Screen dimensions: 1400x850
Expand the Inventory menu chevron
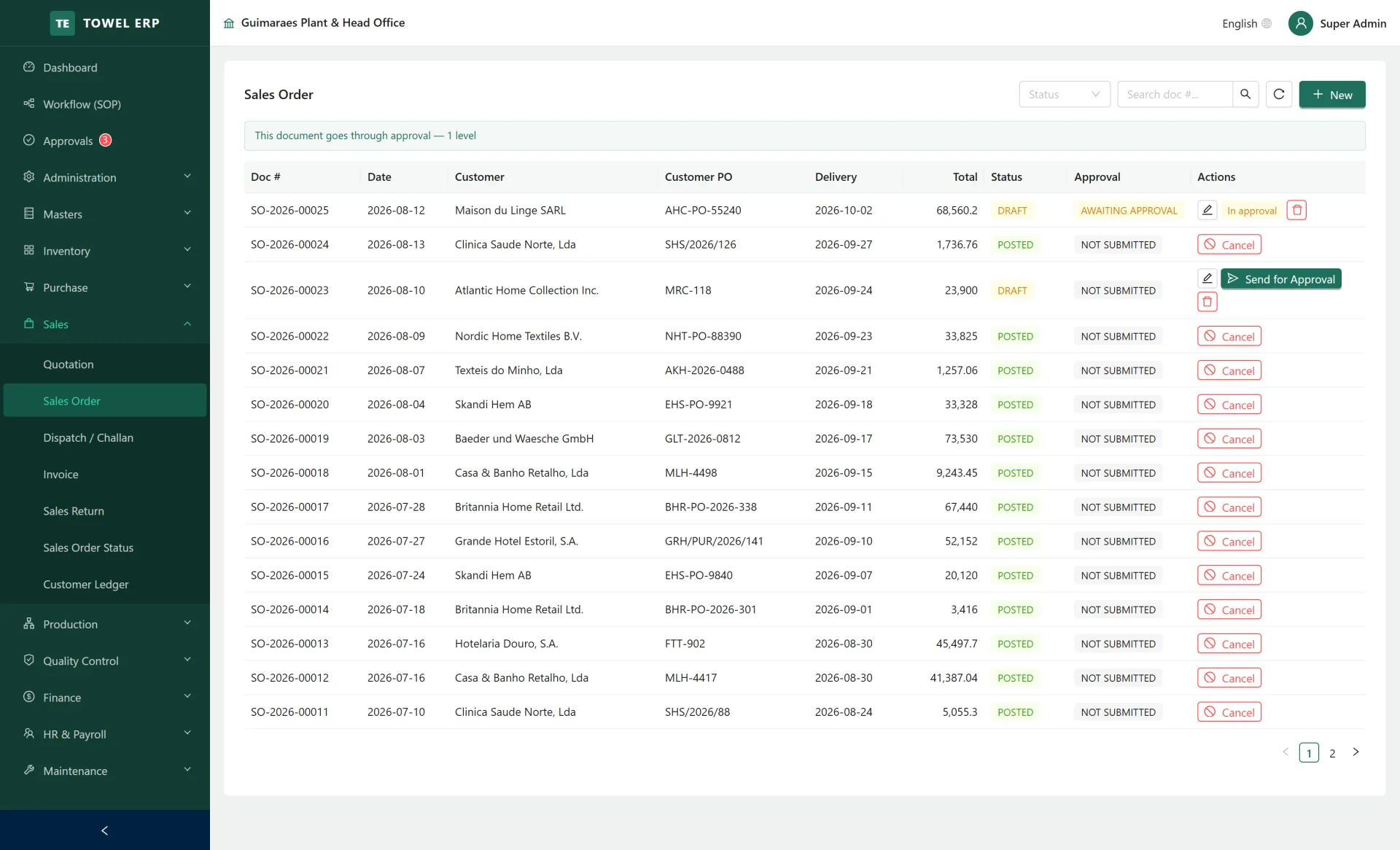click(187, 249)
